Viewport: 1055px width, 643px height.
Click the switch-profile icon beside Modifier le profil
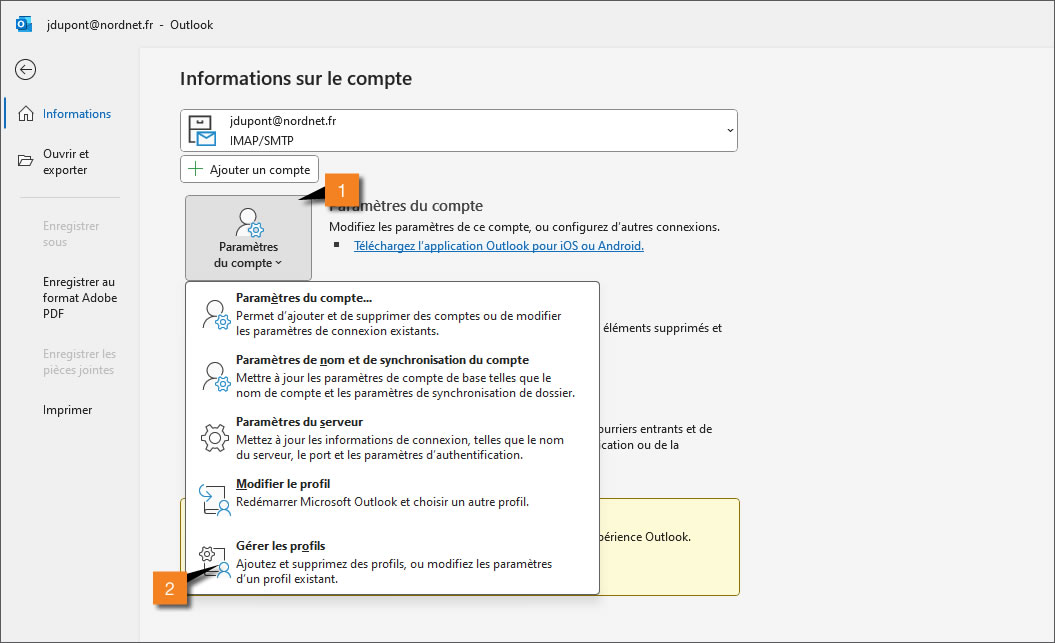(x=215, y=500)
